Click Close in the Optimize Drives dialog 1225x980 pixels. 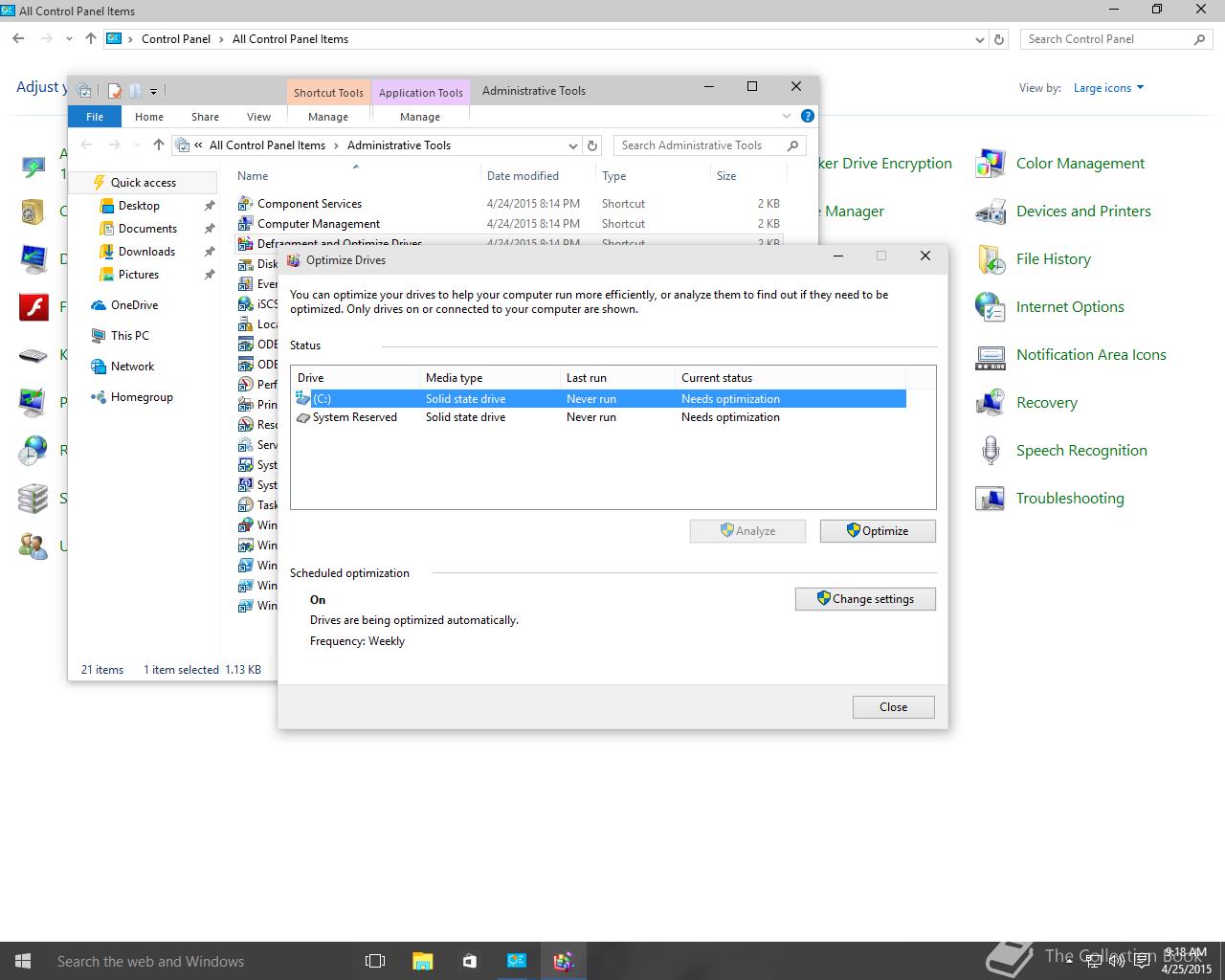893,707
